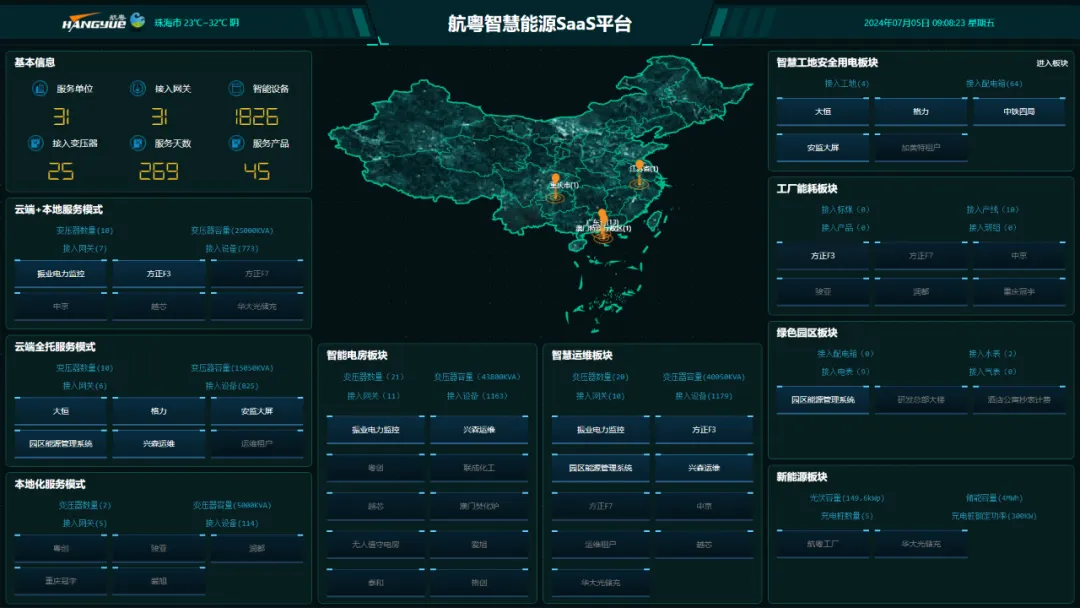Select 重庆冠宇 in 工厂能耗板块
1080x608 pixels.
click(x=1019, y=292)
